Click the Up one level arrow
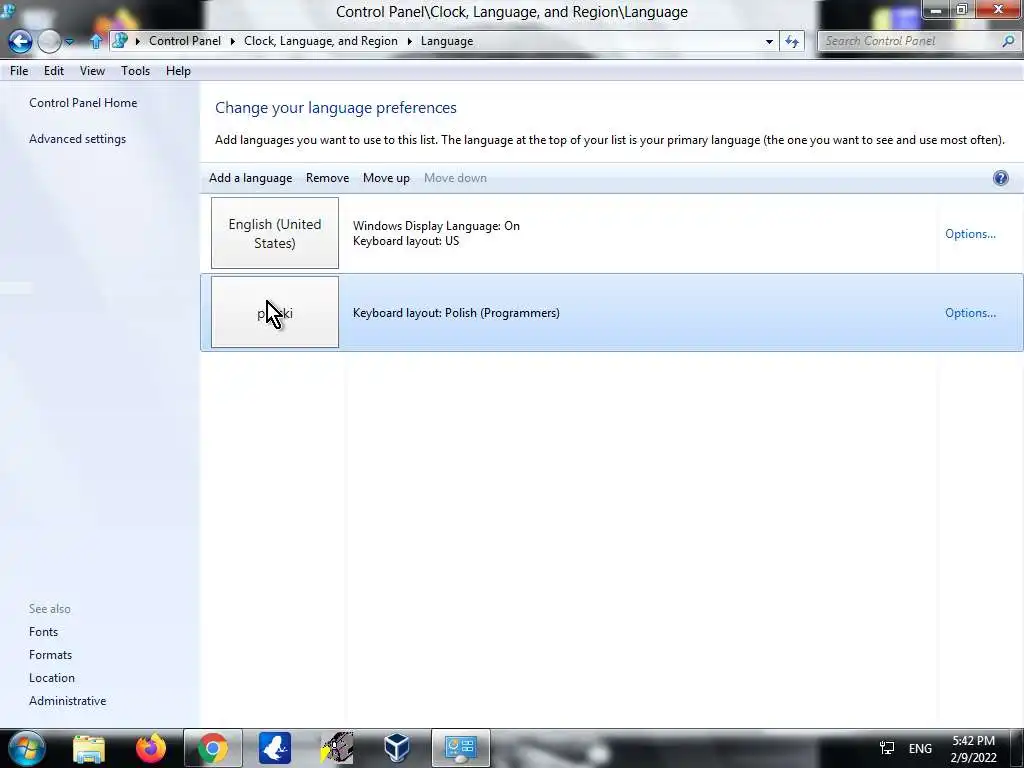Viewport: 1024px width, 768px height. [x=95, y=42]
